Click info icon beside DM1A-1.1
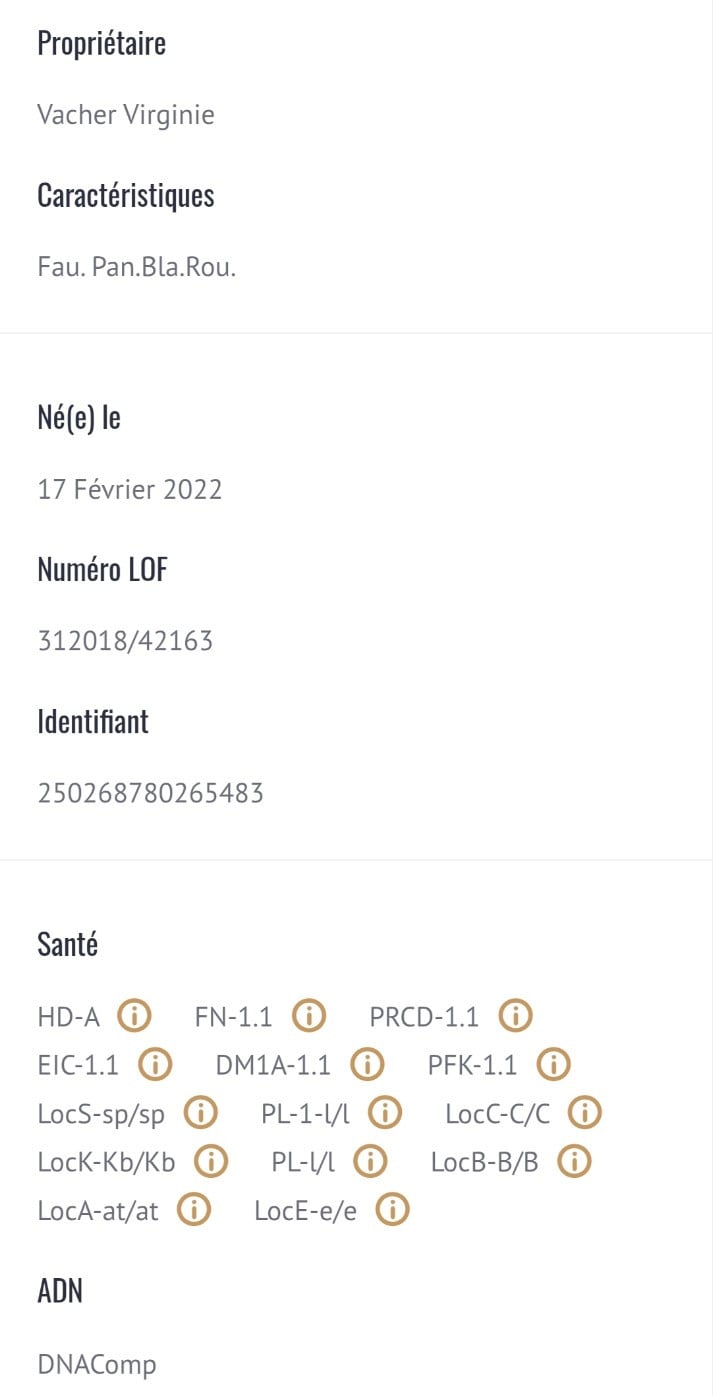This screenshot has width=713, height=1400. coord(367,1065)
